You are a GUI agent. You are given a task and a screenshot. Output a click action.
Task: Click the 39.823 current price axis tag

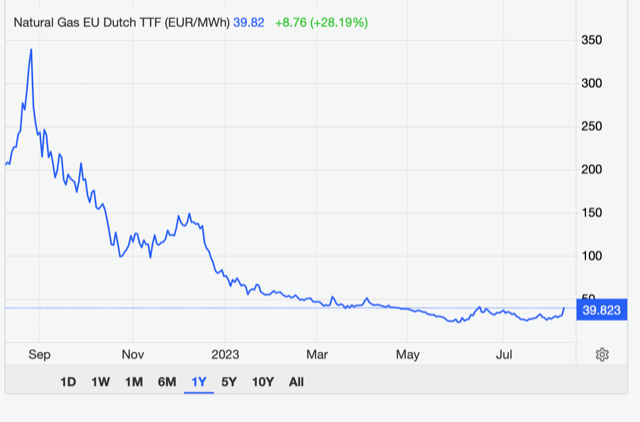pos(603,310)
